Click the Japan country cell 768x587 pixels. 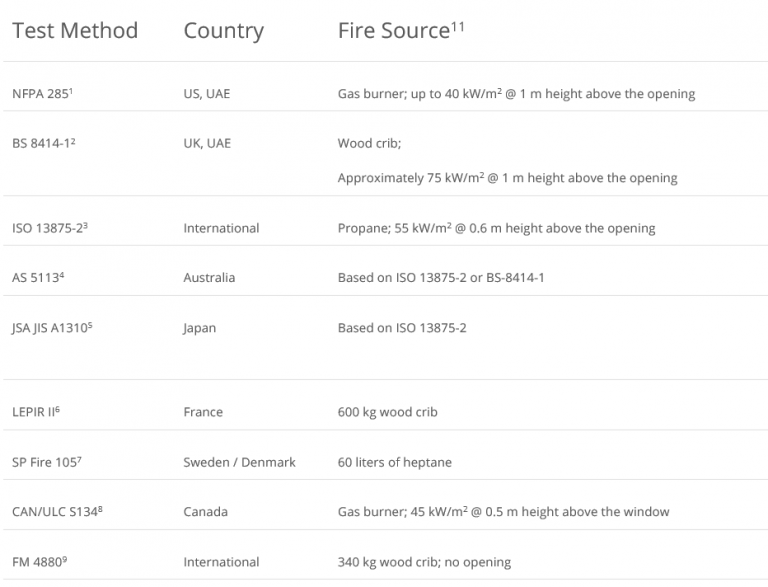200,328
